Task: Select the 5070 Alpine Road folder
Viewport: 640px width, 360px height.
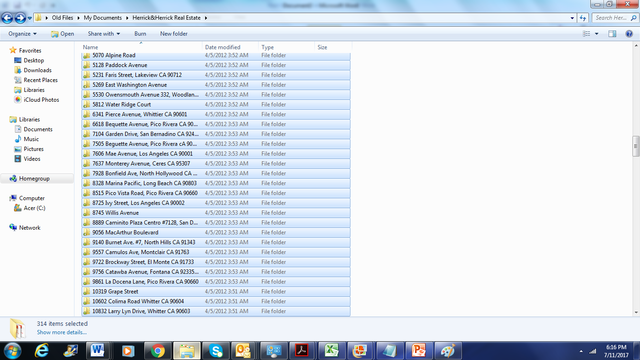Action: pos(216,56)
